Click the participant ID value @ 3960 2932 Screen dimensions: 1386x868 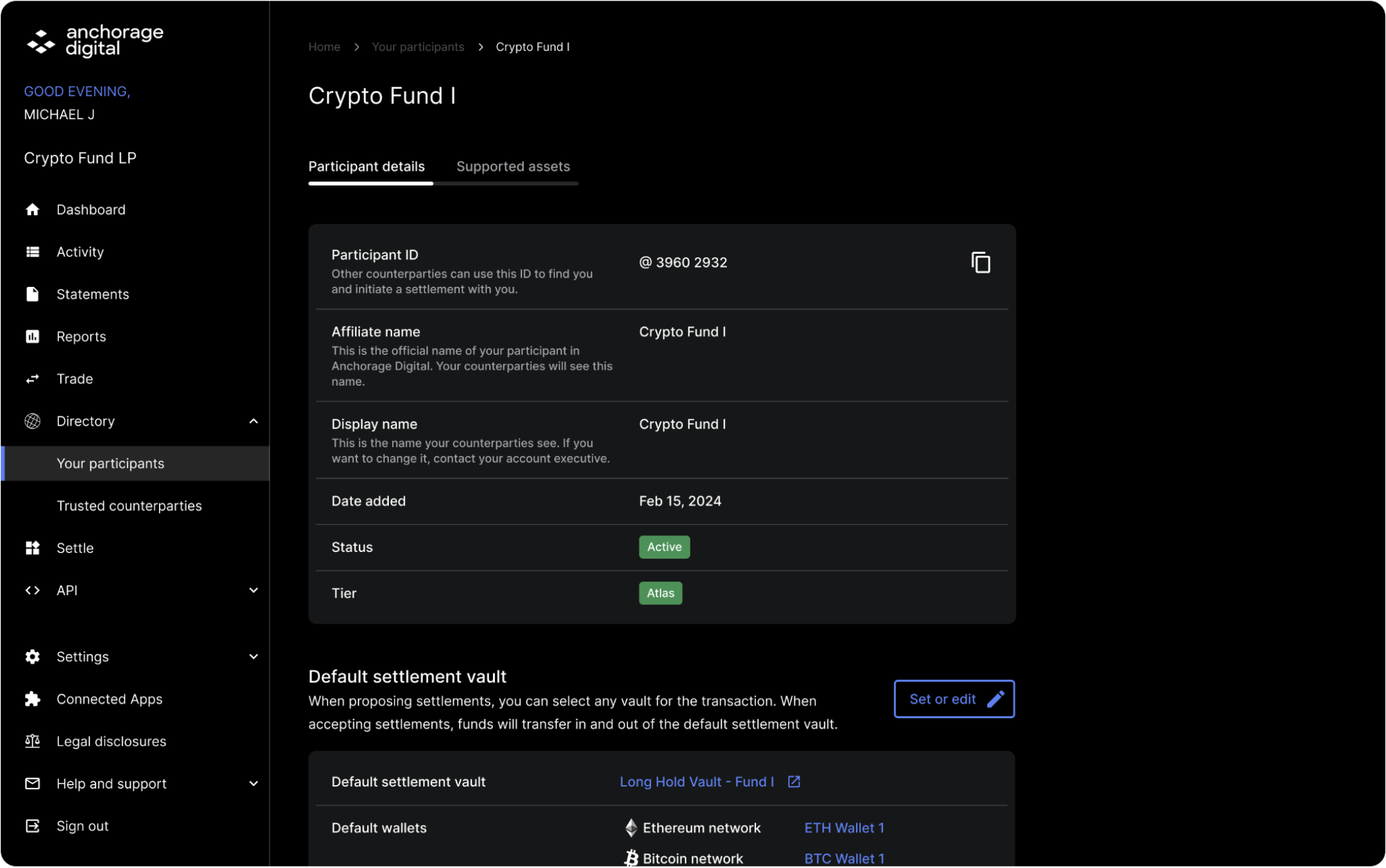683,263
